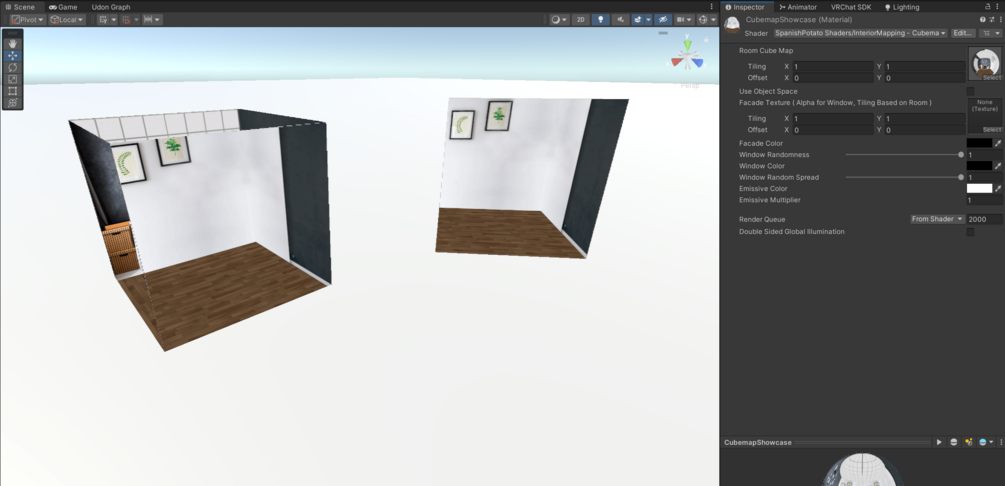Toggle scene audio mute button
Image resolution: width=1005 pixels, height=486 pixels.
(x=620, y=20)
